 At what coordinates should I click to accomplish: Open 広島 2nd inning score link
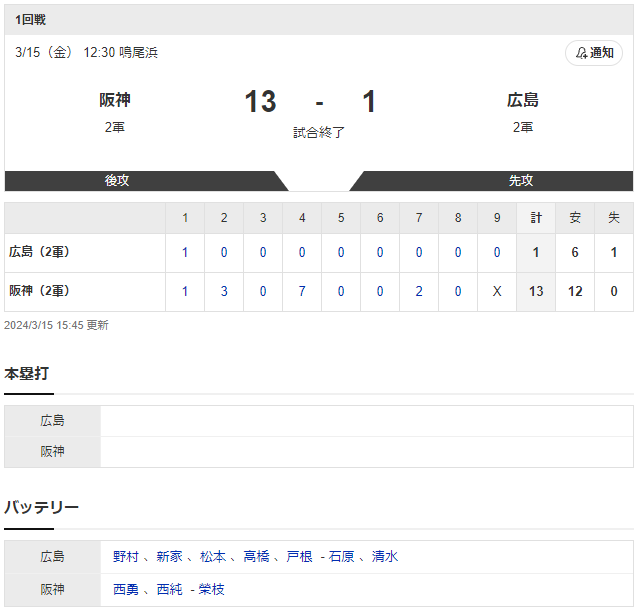(x=225, y=254)
